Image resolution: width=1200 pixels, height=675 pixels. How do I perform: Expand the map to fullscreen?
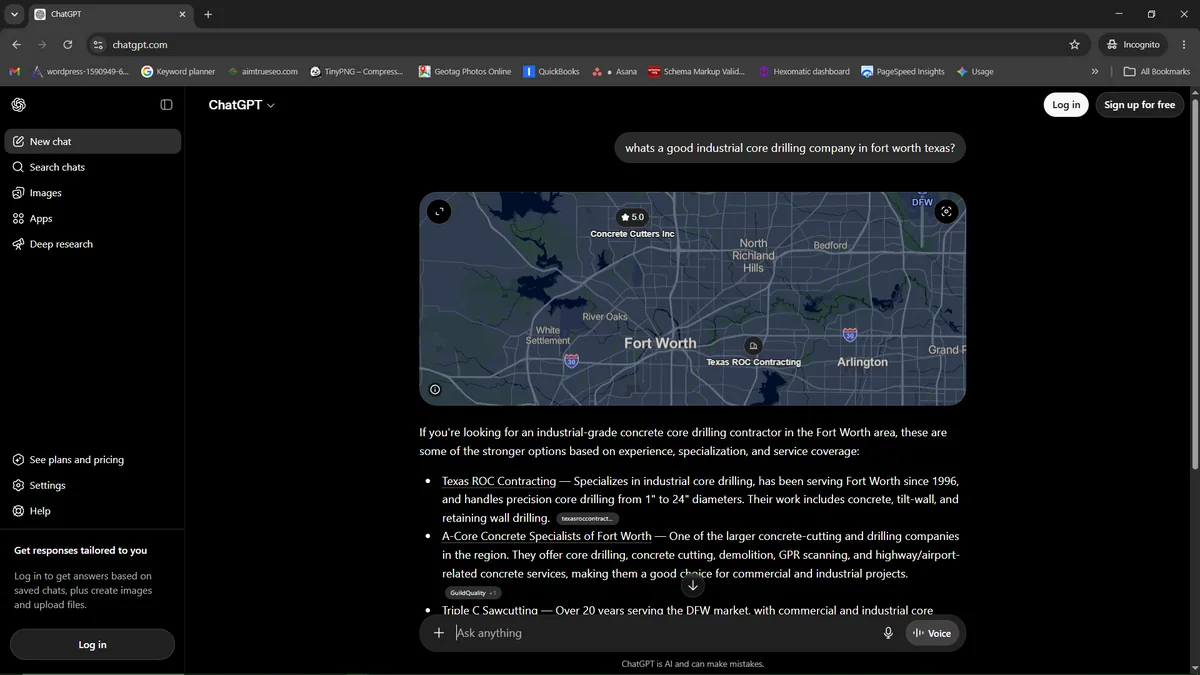[439, 211]
